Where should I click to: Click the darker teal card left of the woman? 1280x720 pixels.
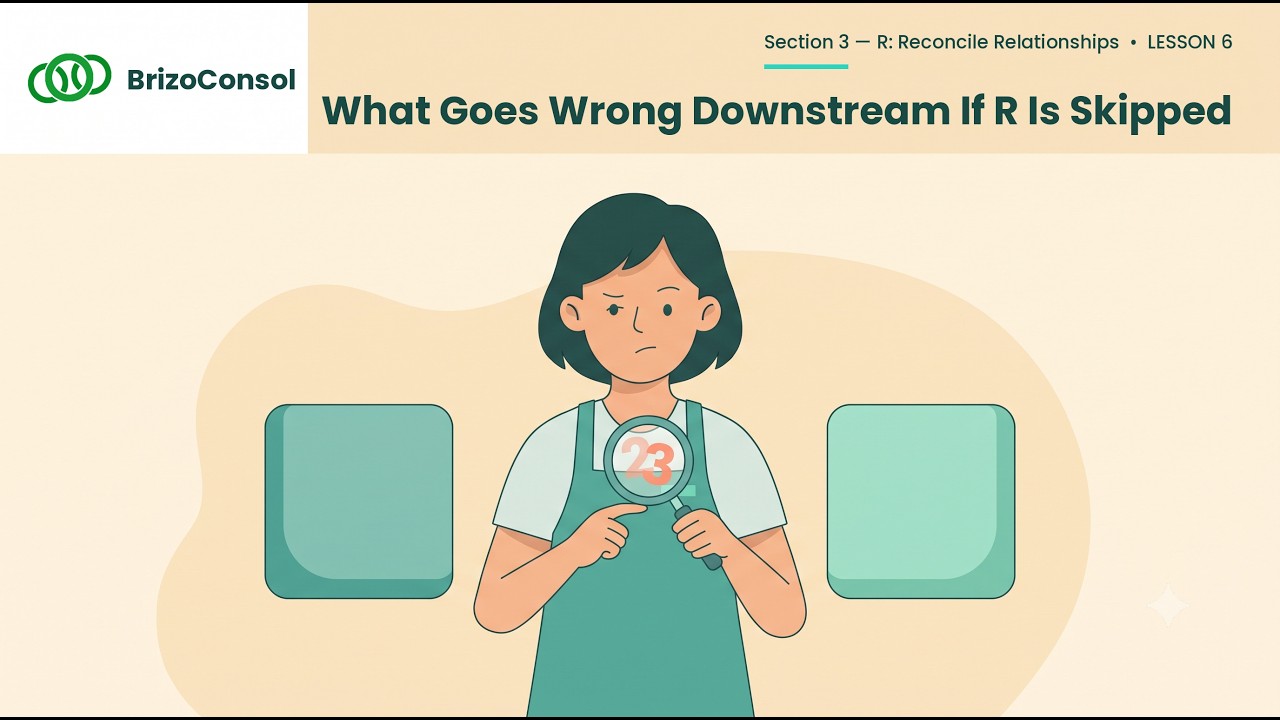[x=359, y=501]
